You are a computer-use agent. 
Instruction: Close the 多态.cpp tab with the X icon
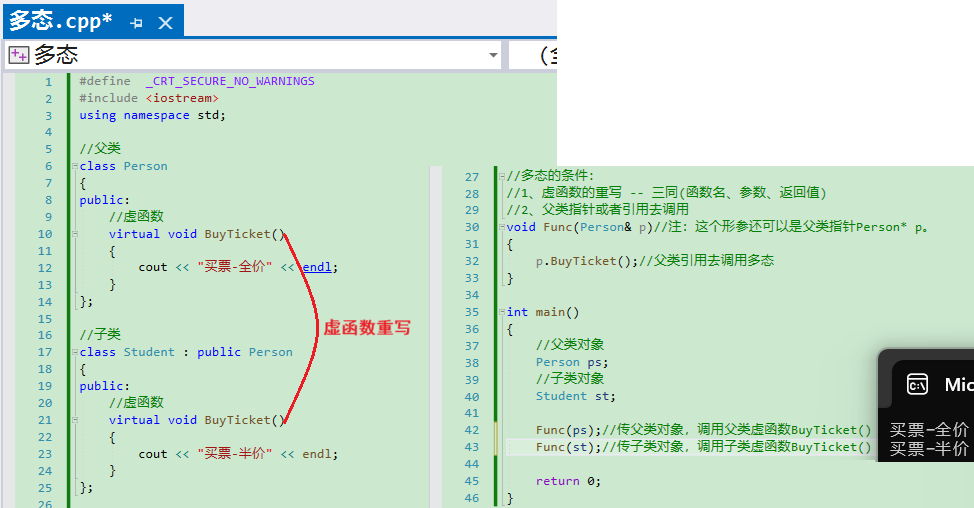pyautogui.click(x=165, y=24)
